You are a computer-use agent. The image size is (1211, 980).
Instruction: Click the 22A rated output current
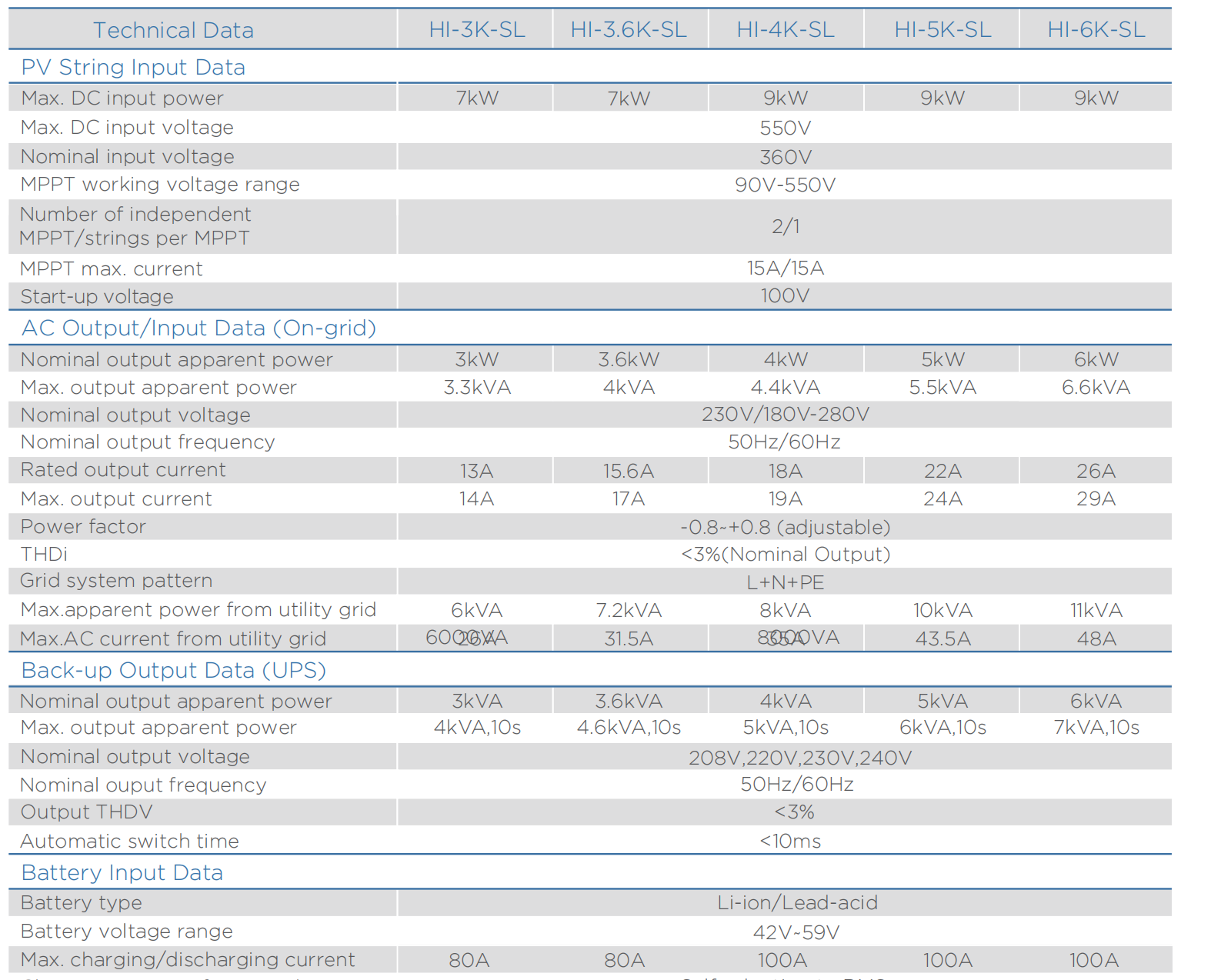[942, 471]
